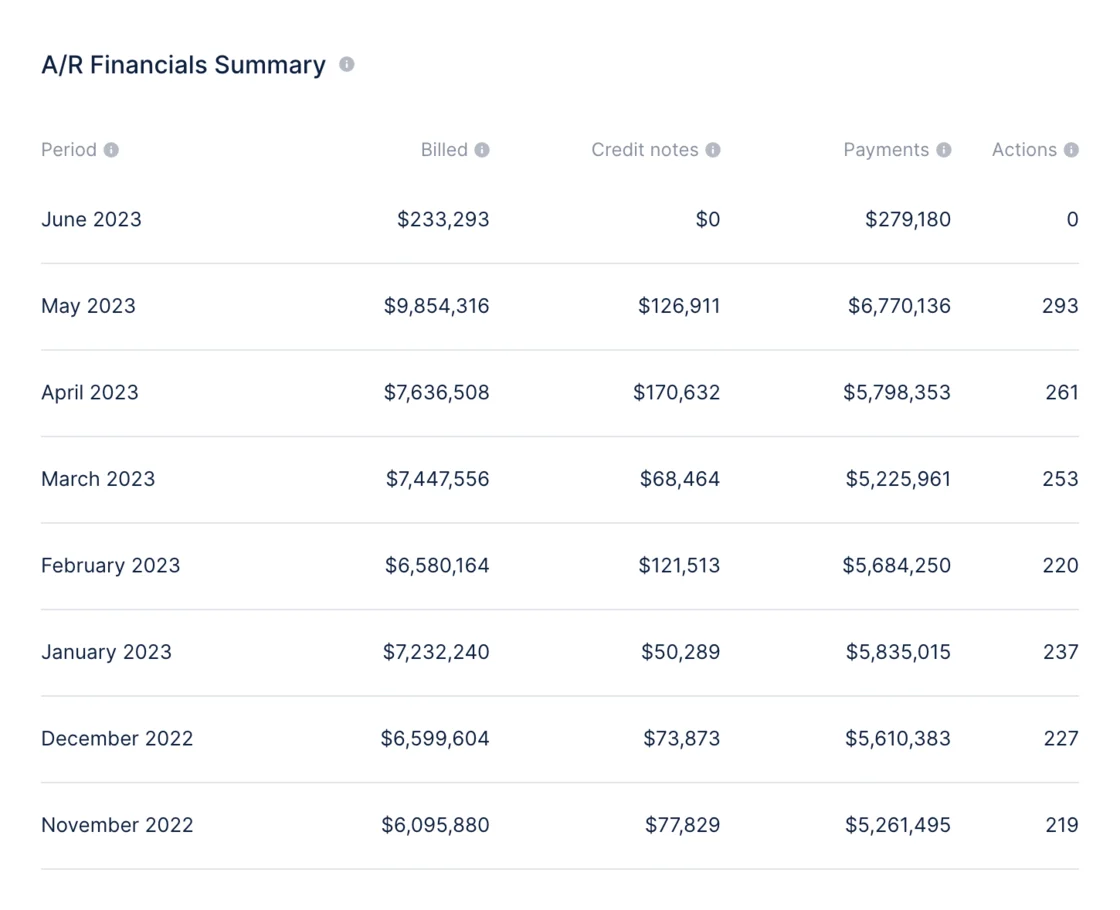This screenshot has width=1120, height=910.
Task: Select the April 2023 period
Action: tap(89, 393)
